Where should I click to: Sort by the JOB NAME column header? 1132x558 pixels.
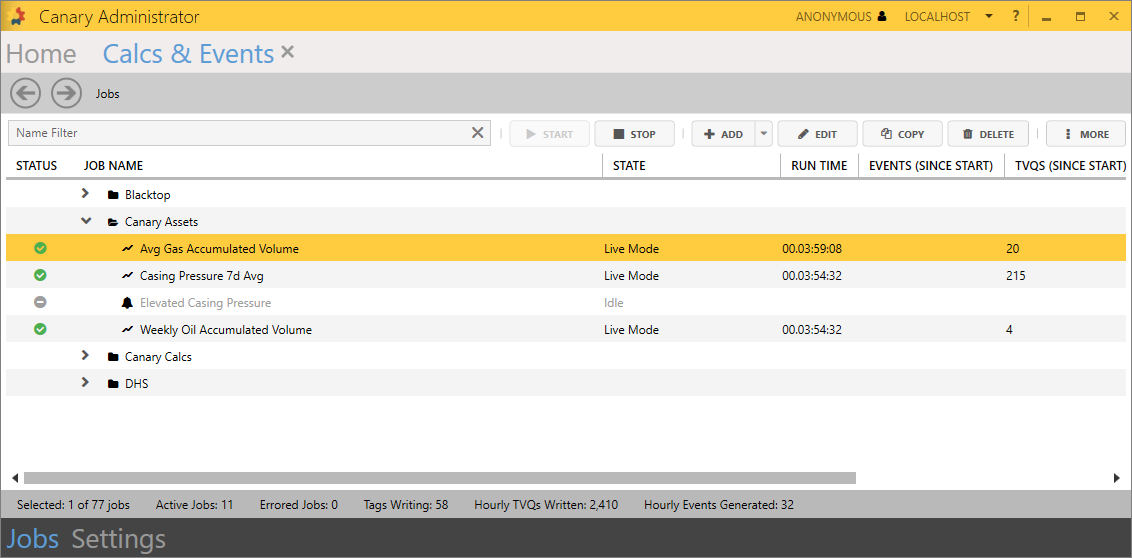[x=113, y=166]
